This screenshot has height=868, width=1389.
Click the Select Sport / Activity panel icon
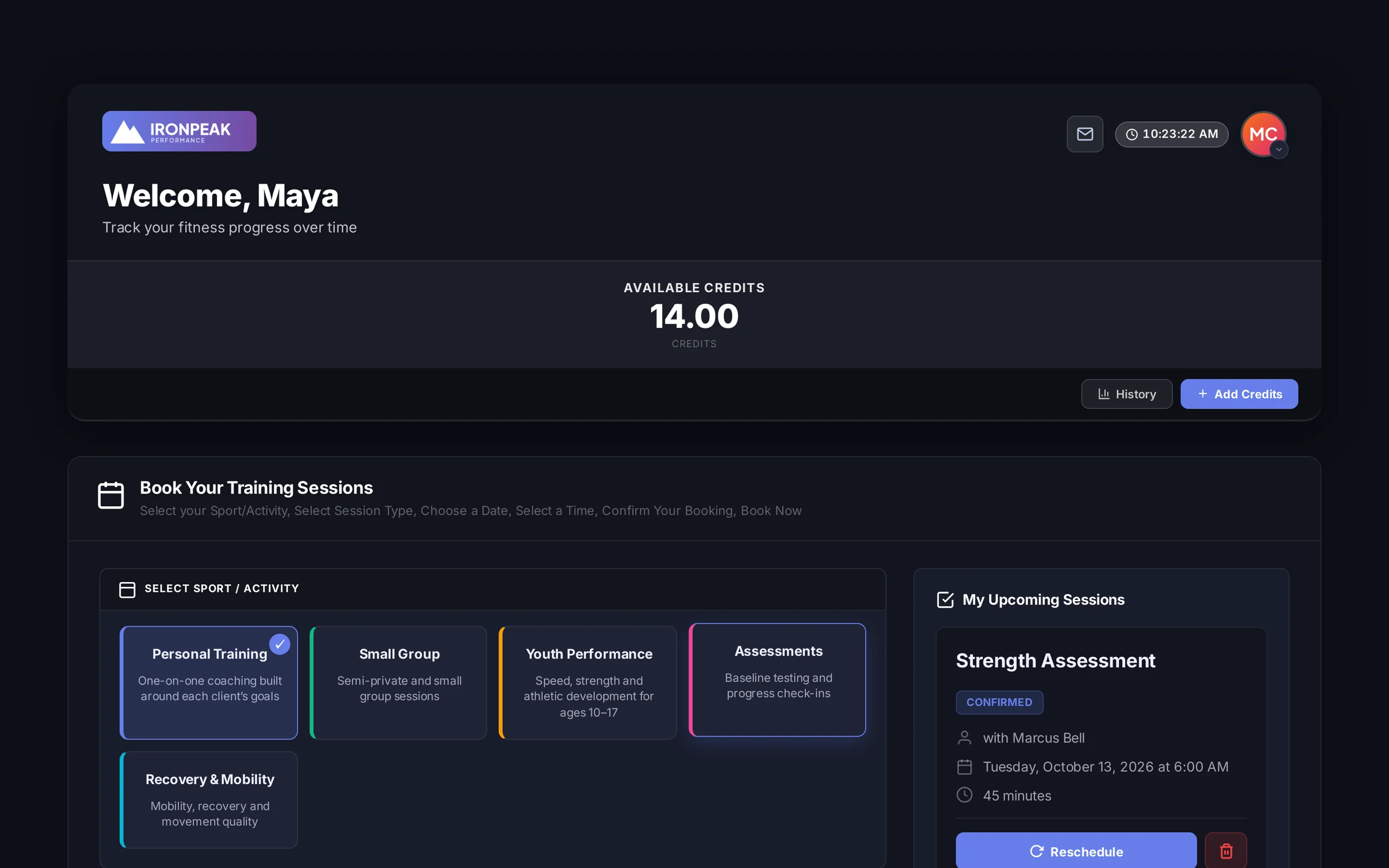click(127, 589)
